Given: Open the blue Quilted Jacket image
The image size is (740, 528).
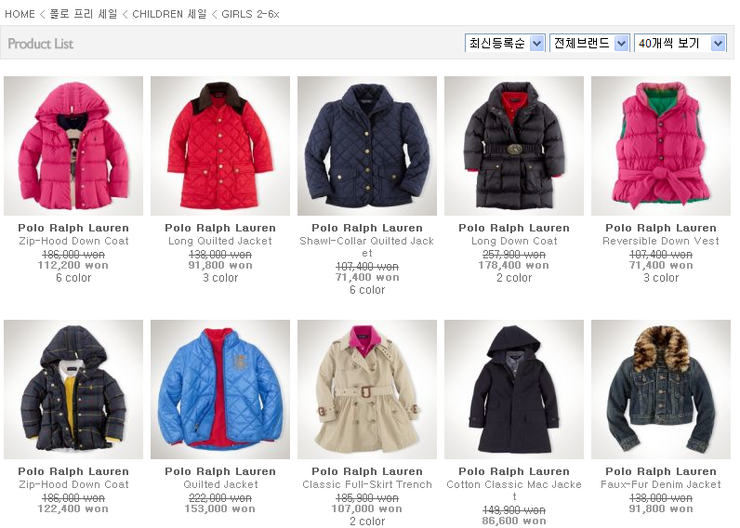Looking at the screenshot, I should coord(220,389).
